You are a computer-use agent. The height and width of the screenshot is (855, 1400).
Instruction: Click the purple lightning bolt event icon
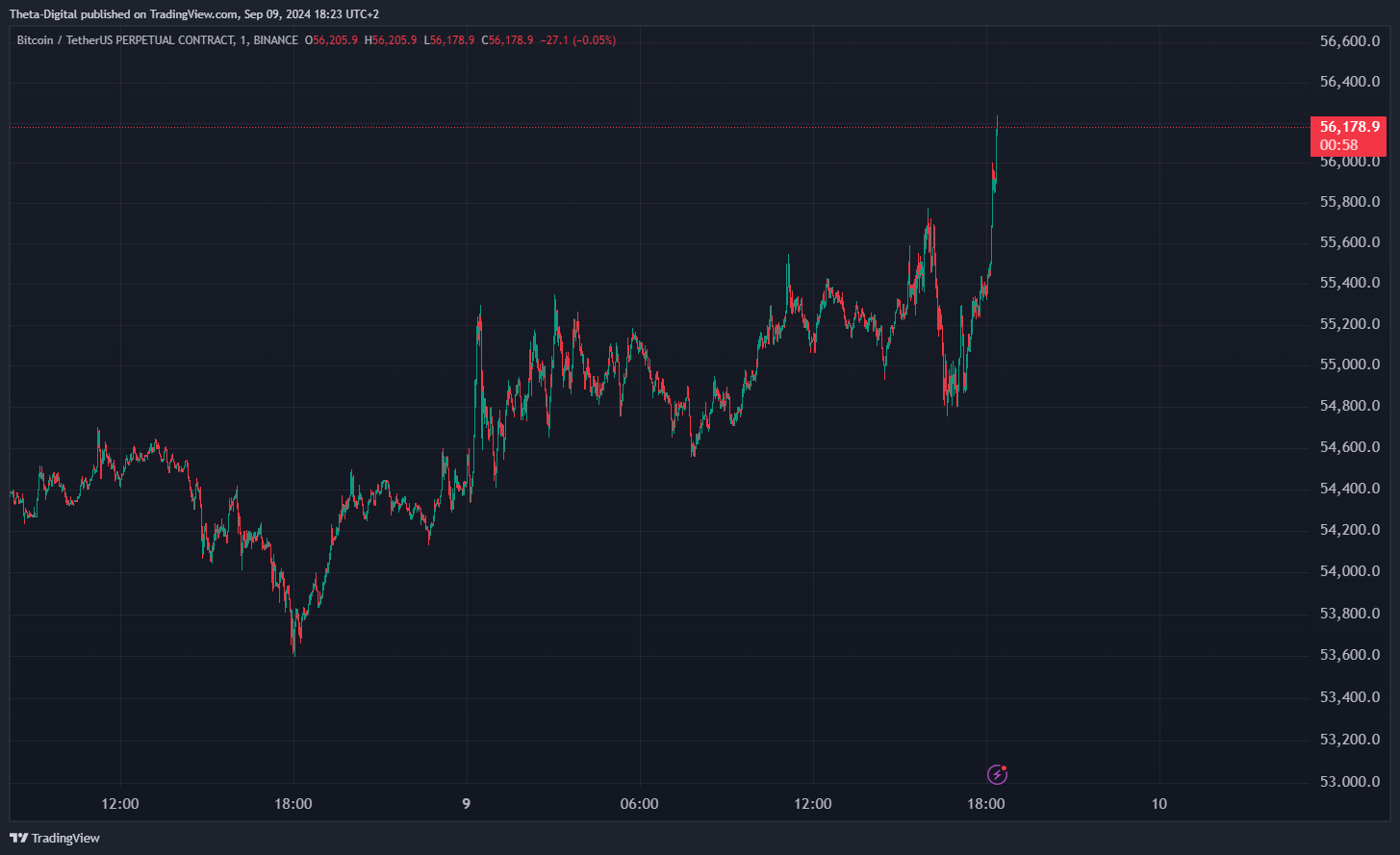pyautogui.click(x=998, y=773)
